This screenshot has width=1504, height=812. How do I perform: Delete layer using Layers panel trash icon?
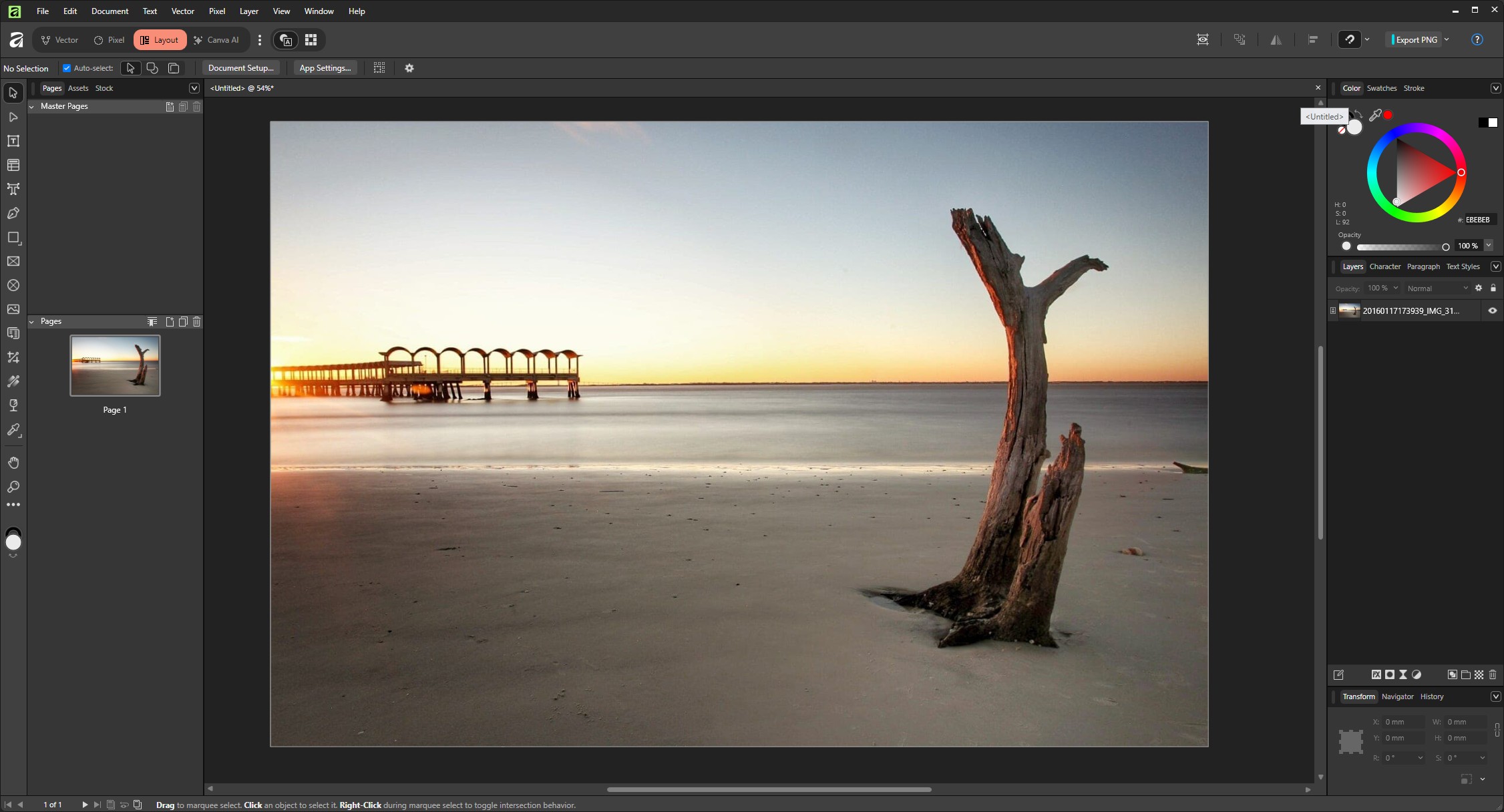tap(1493, 674)
